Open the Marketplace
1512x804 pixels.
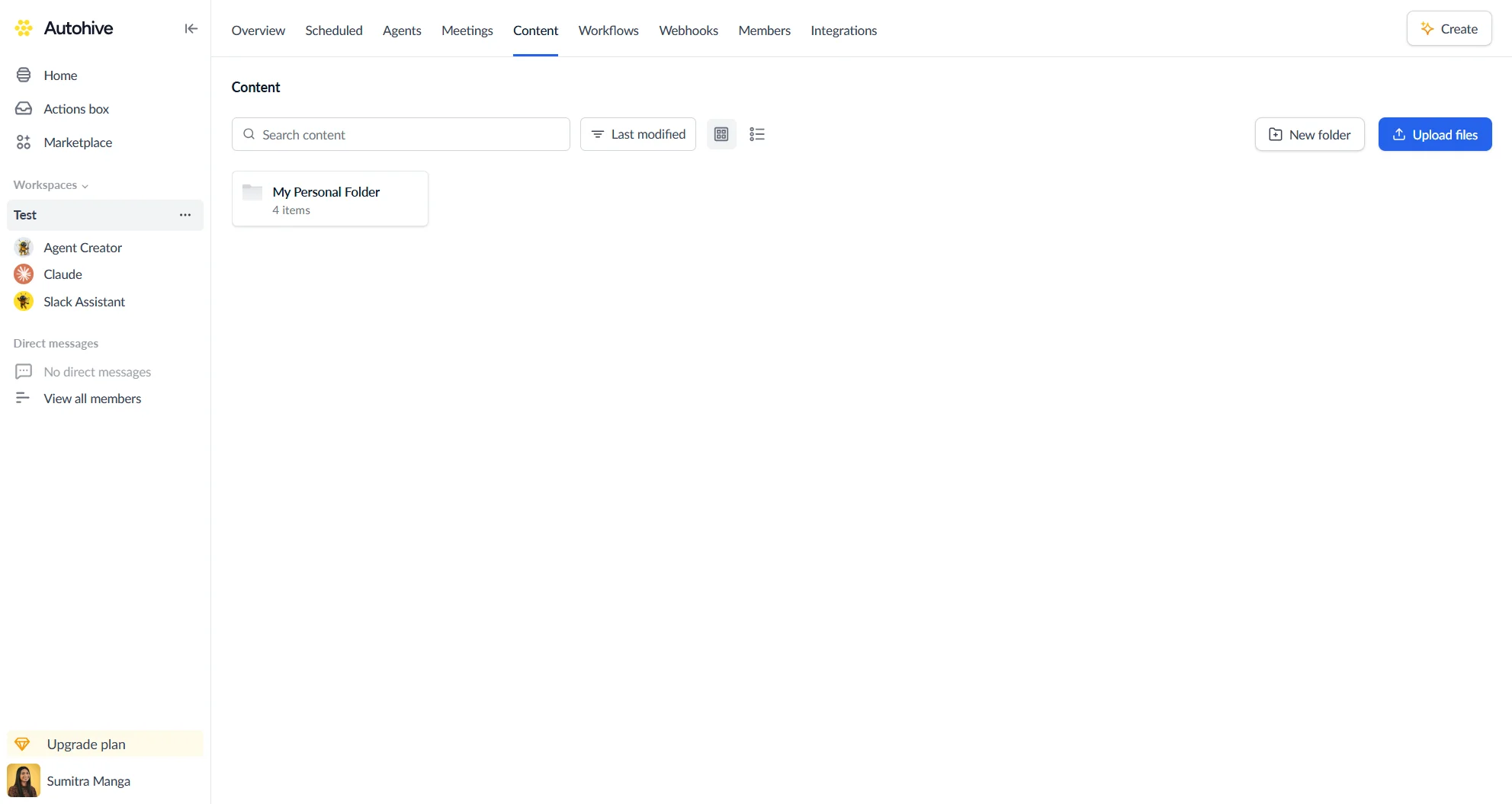pyautogui.click(x=77, y=142)
